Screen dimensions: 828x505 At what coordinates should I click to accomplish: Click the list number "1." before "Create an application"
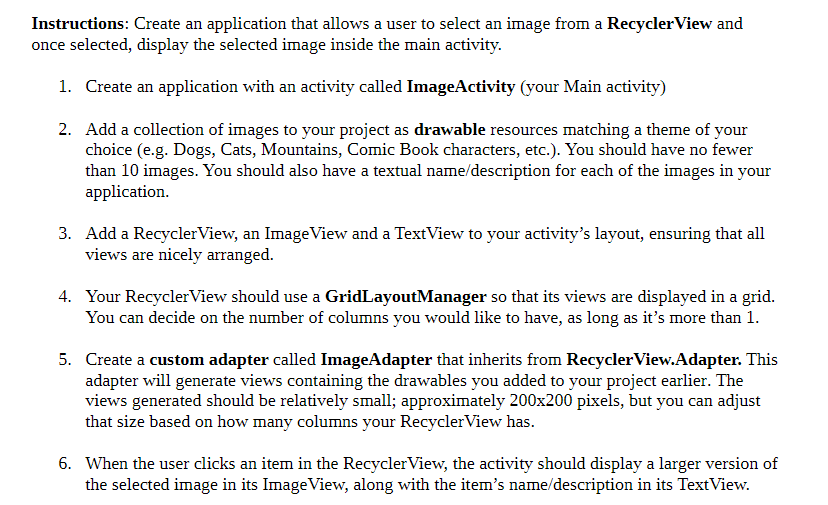(x=65, y=87)
